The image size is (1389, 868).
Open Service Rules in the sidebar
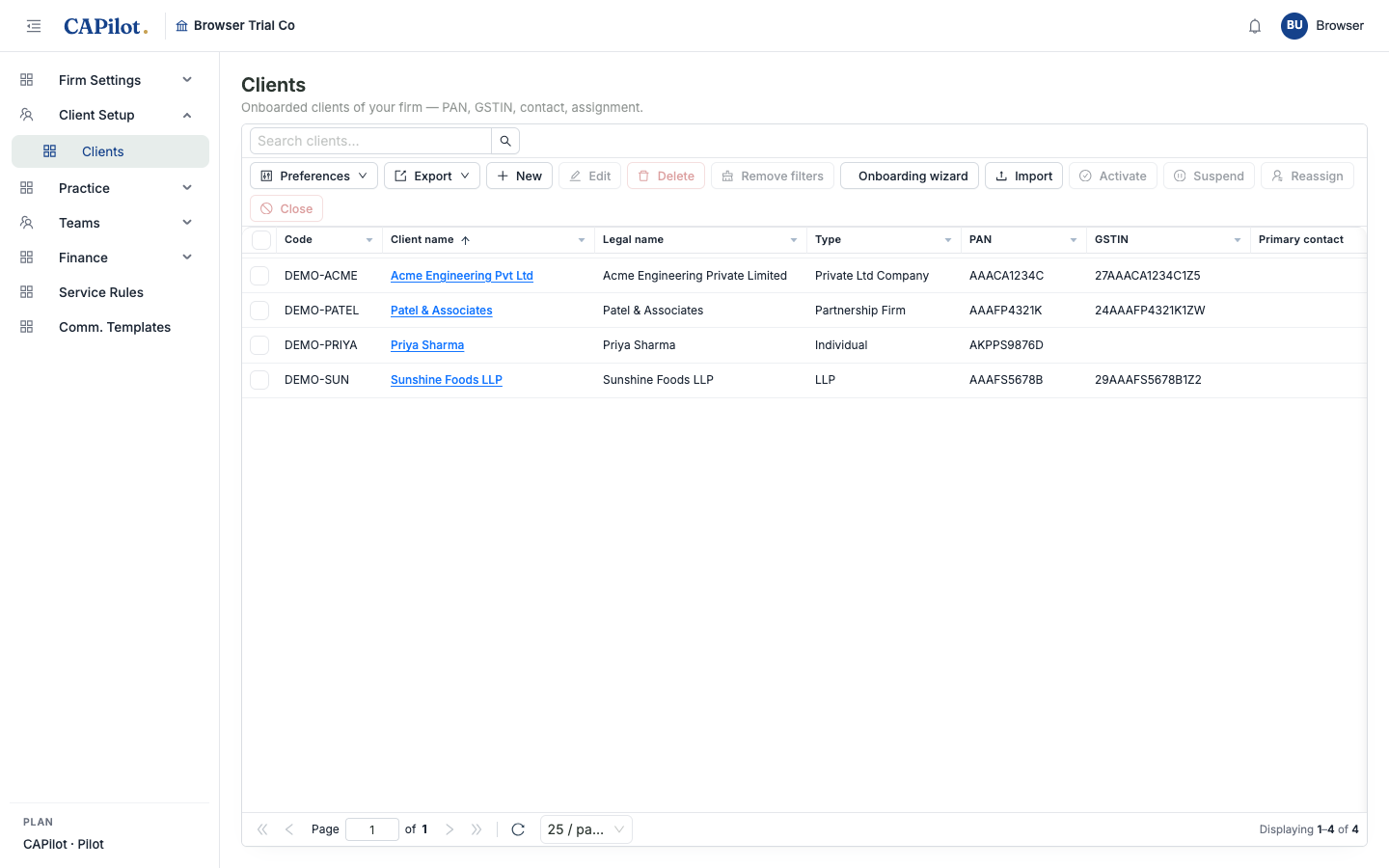(x=110, y=292)
